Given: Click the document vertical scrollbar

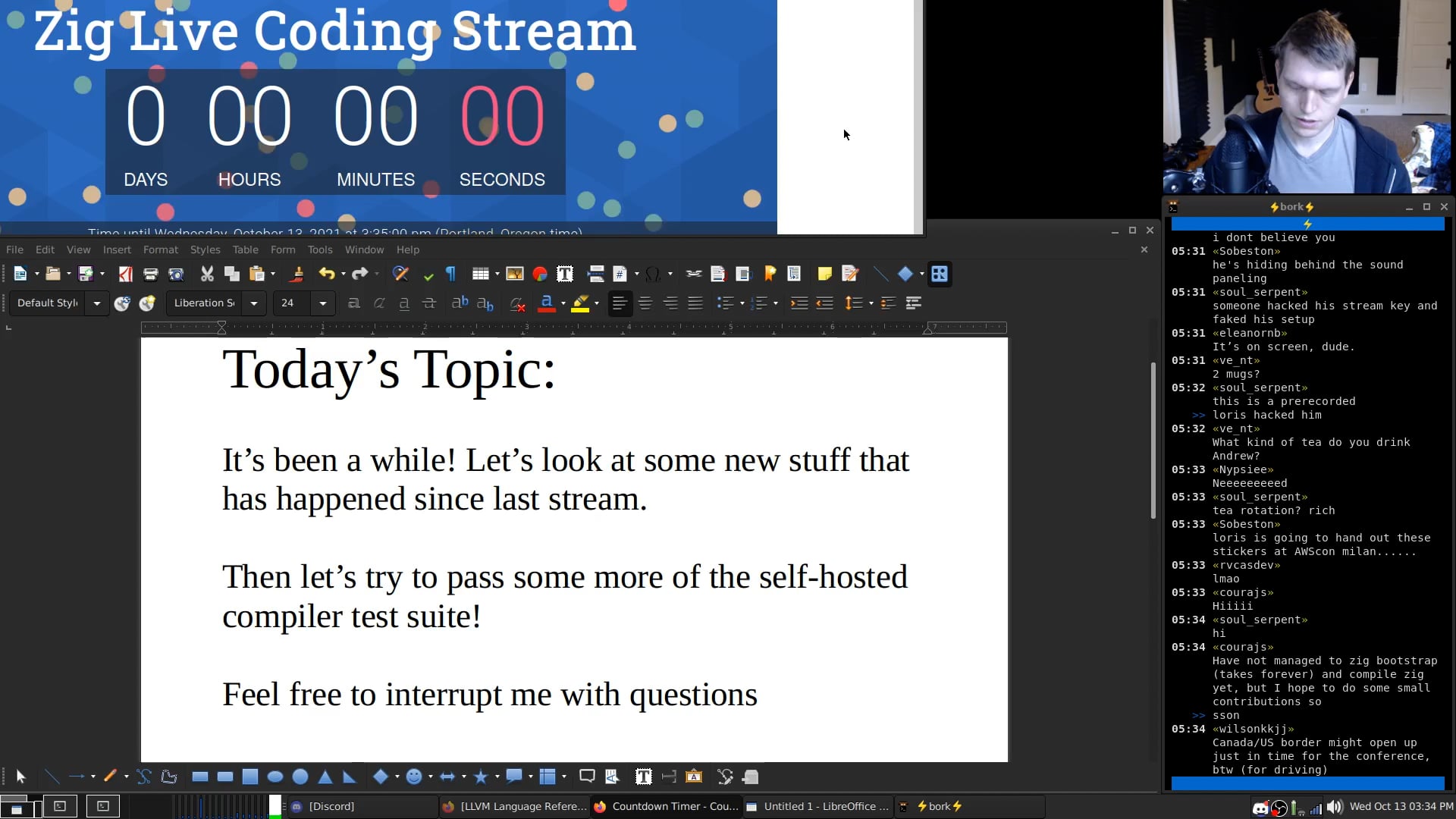Looking at the screenshot, I should [1153, 441].
